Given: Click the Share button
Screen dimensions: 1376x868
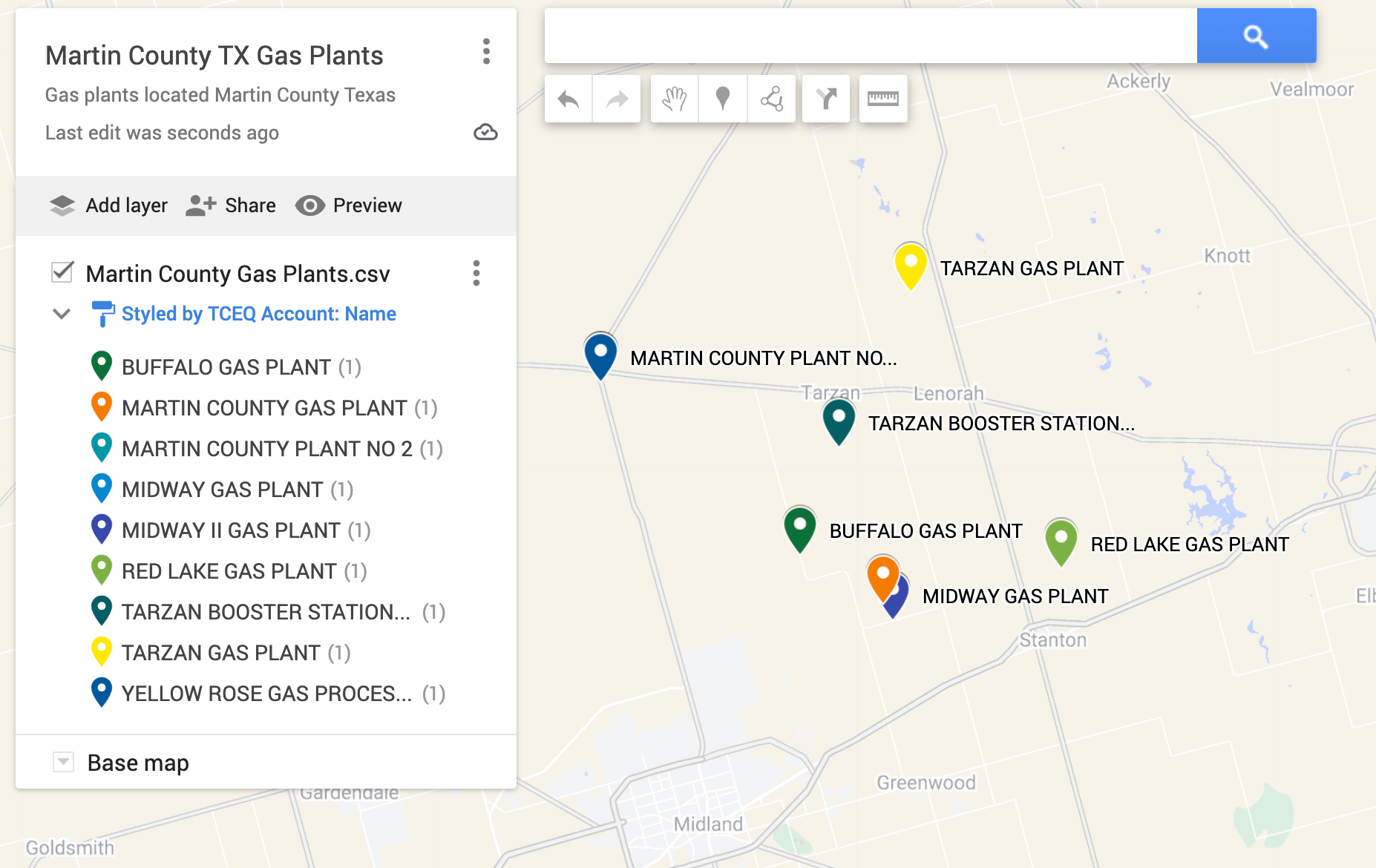Looking at the screenshot, I should (x=231, y=206).
